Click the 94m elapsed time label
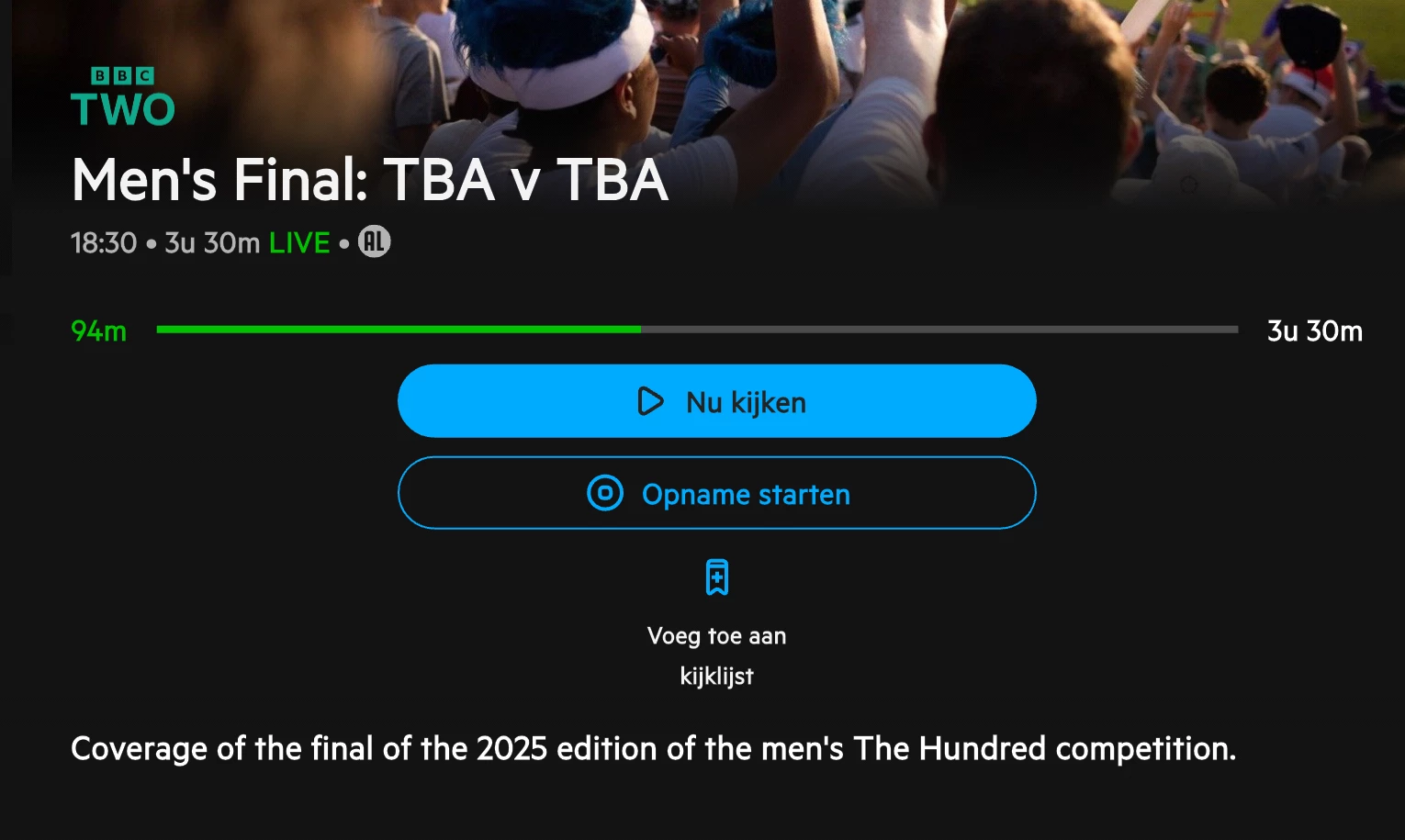1405x840 pixels. pos(99,330)
